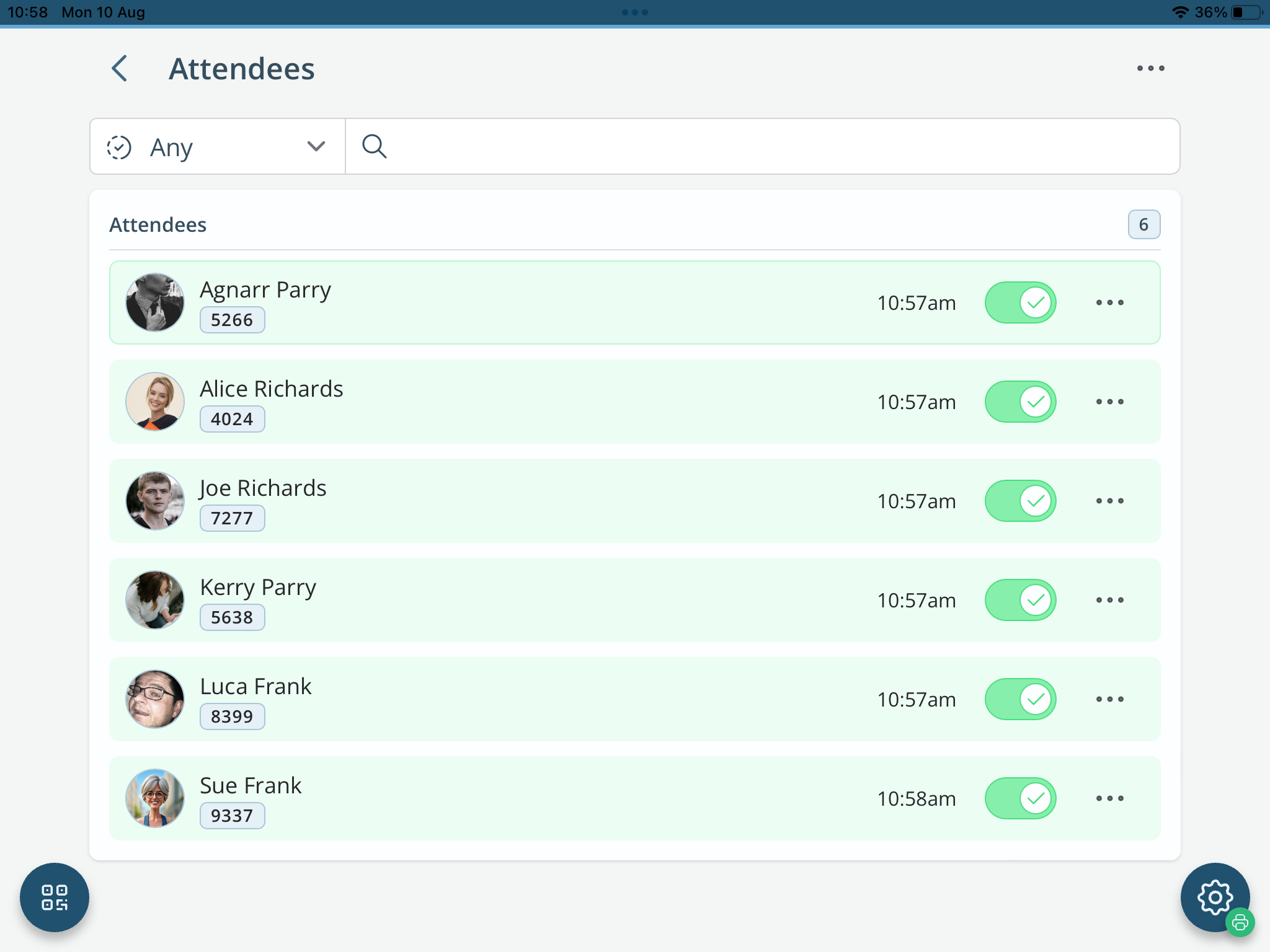1270x952 pixels.
Task: Open the page options menu beside Attendees title
Action: click(x=1150, y=68)
